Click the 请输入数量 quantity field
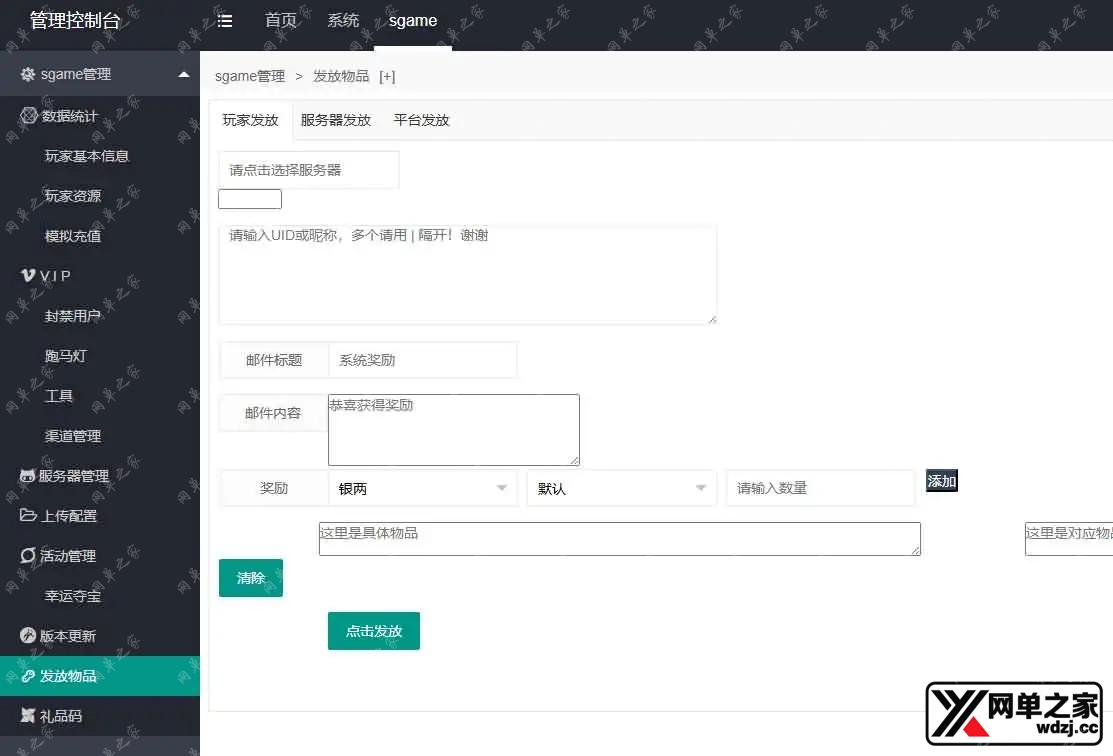The height and width of the screenshot is (756, 1113). pos(821,488)
